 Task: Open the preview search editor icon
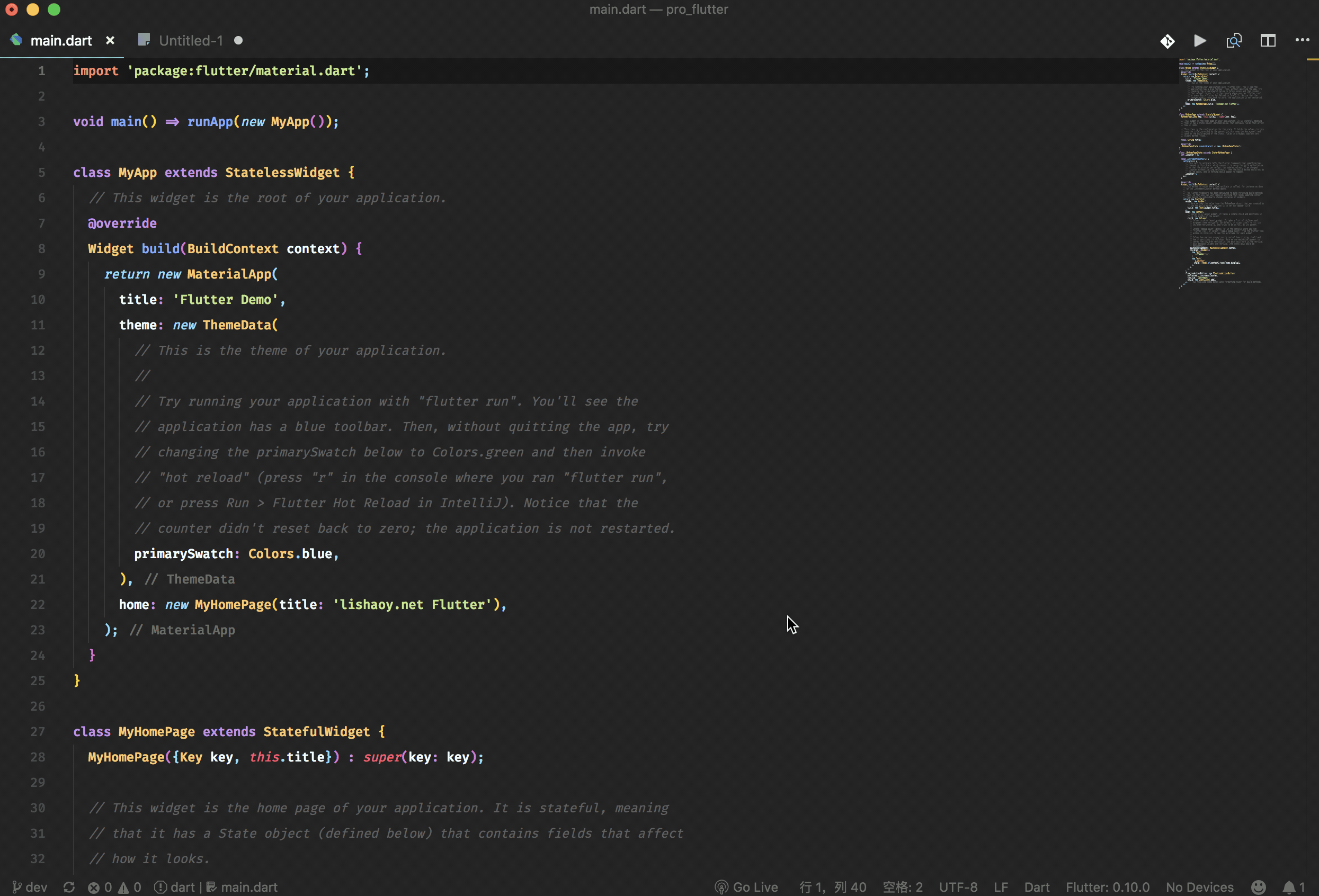point(1234,41)
